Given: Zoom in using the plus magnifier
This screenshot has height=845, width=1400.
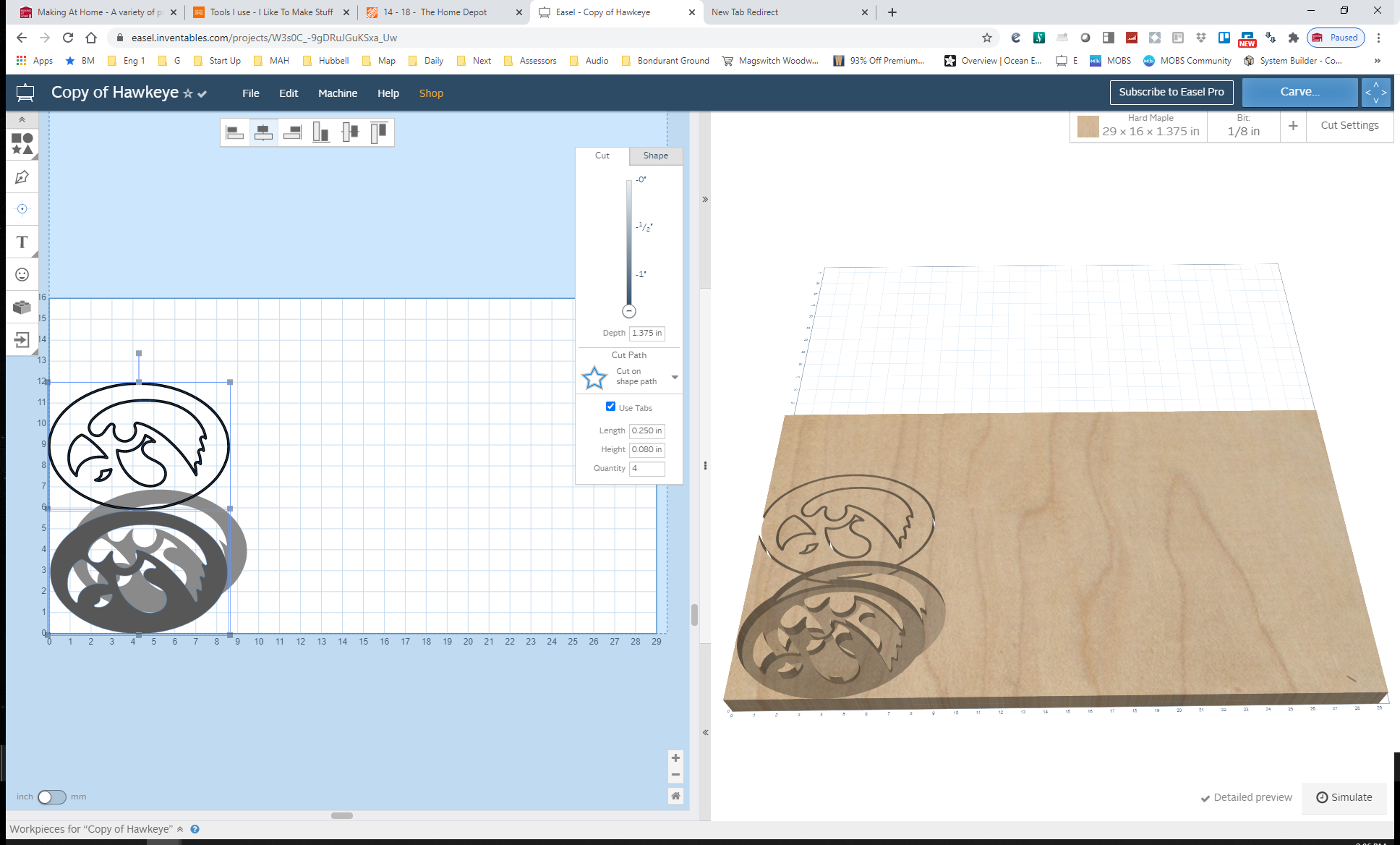Looking at the screenshot, I should 675,757.
